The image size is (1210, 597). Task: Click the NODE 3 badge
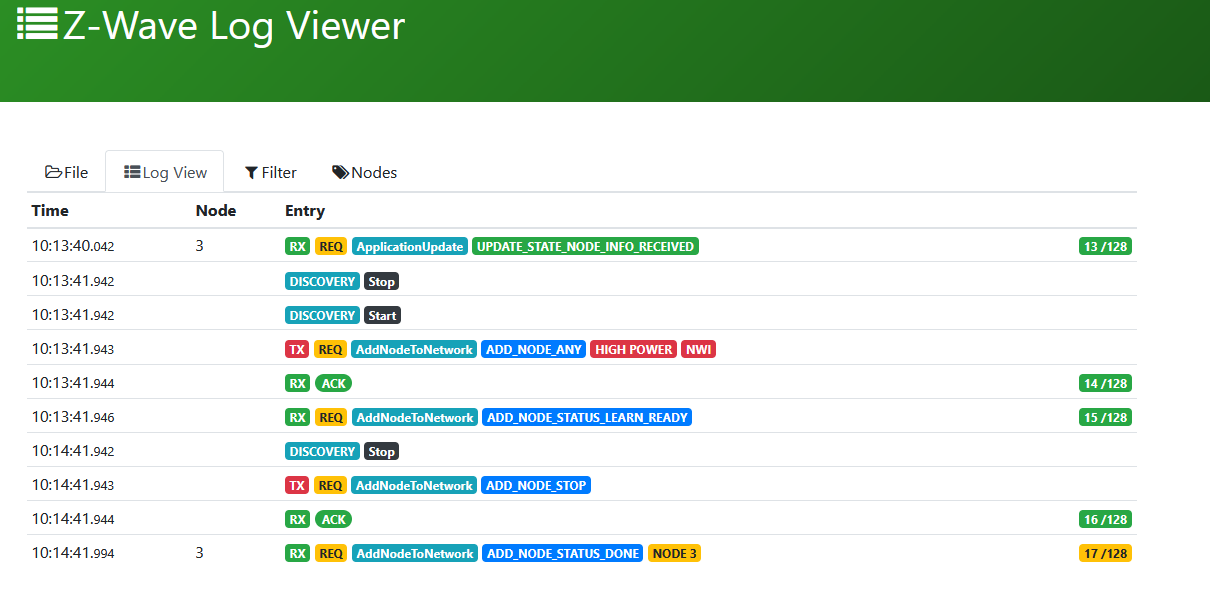675,554
